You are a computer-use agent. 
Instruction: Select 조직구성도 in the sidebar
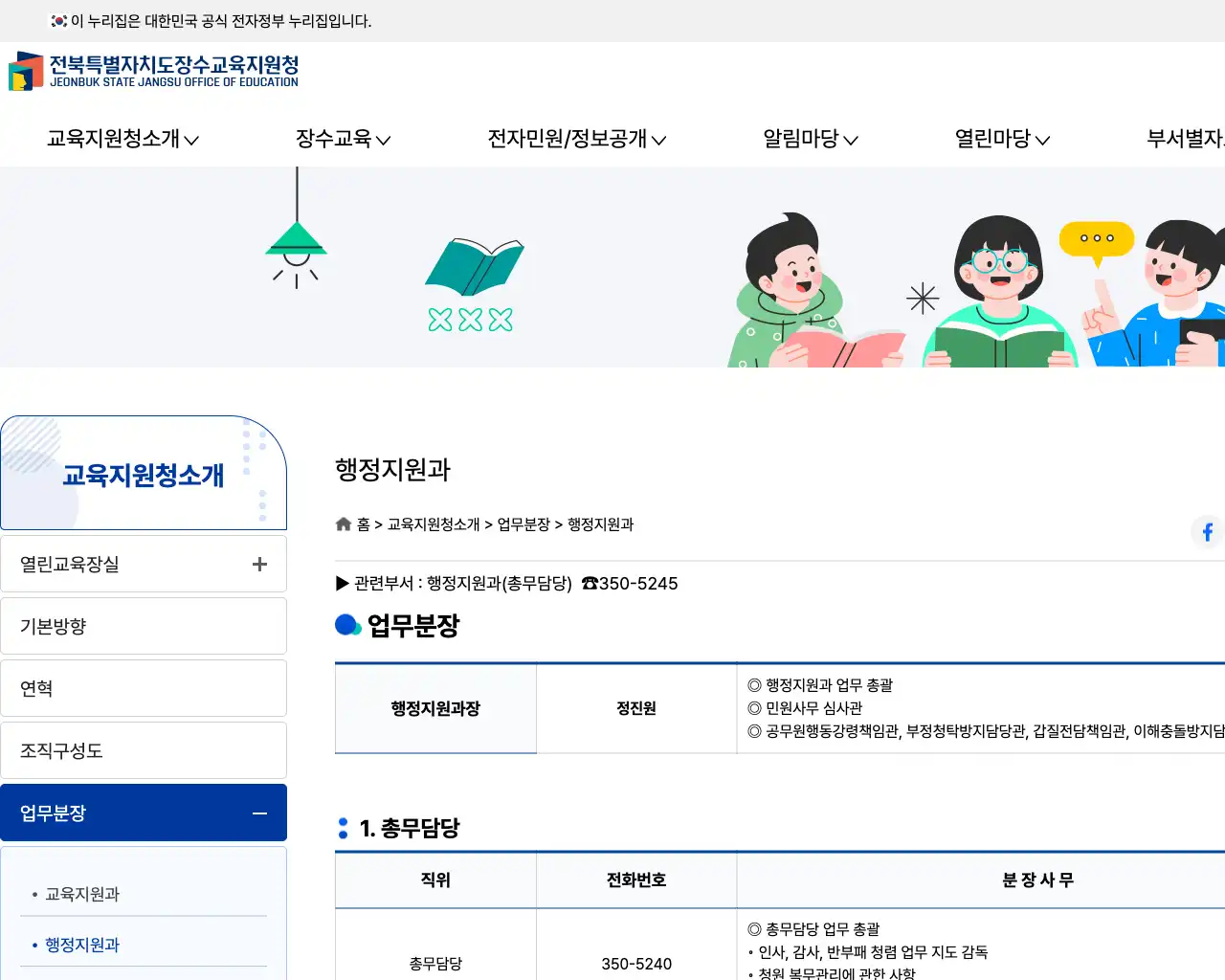pos(144,750)
